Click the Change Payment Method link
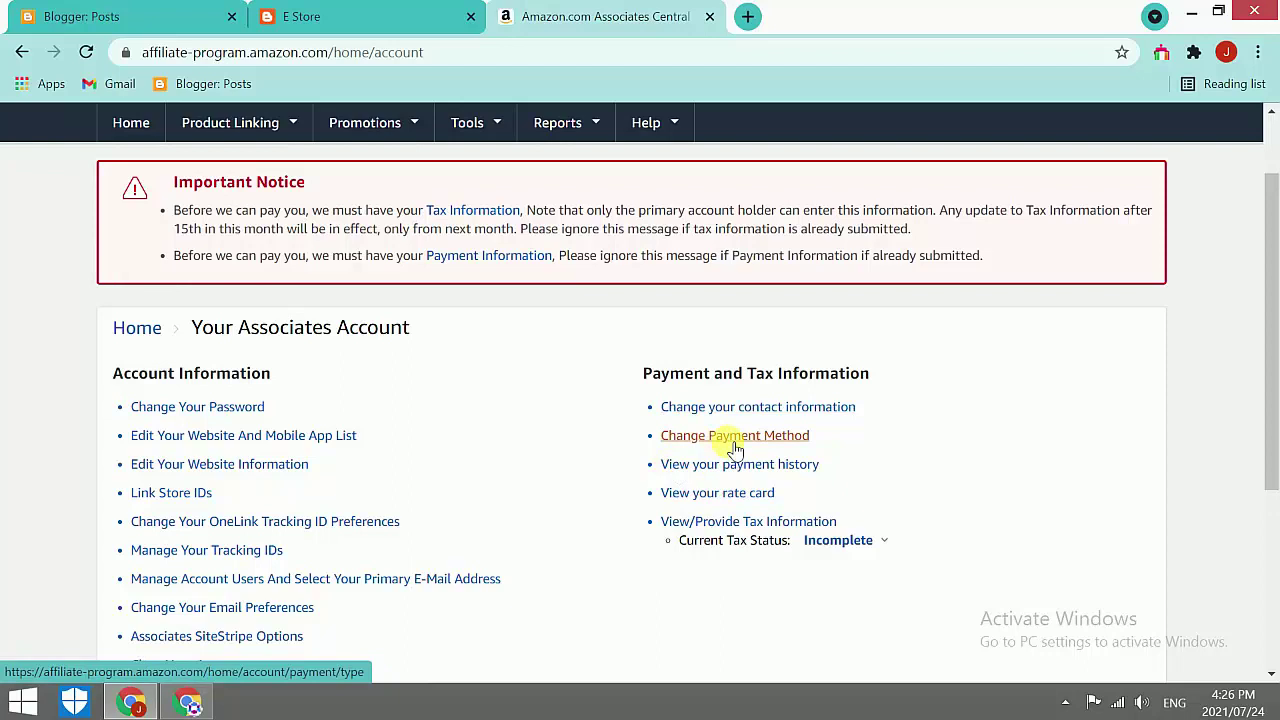Screen dimensions: 1280x720 point(735,435)
